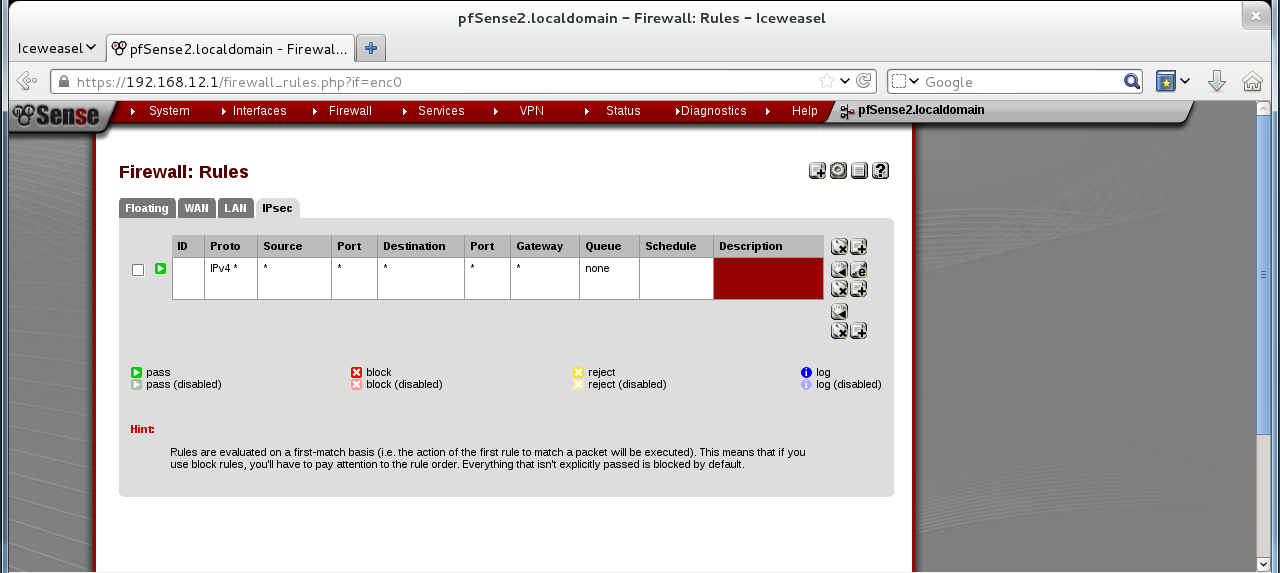Image resolution: width=1280 pixels, height=573 pixels.
Task: Bookmark this page with the star icon
Action: (x=827, y=81)
